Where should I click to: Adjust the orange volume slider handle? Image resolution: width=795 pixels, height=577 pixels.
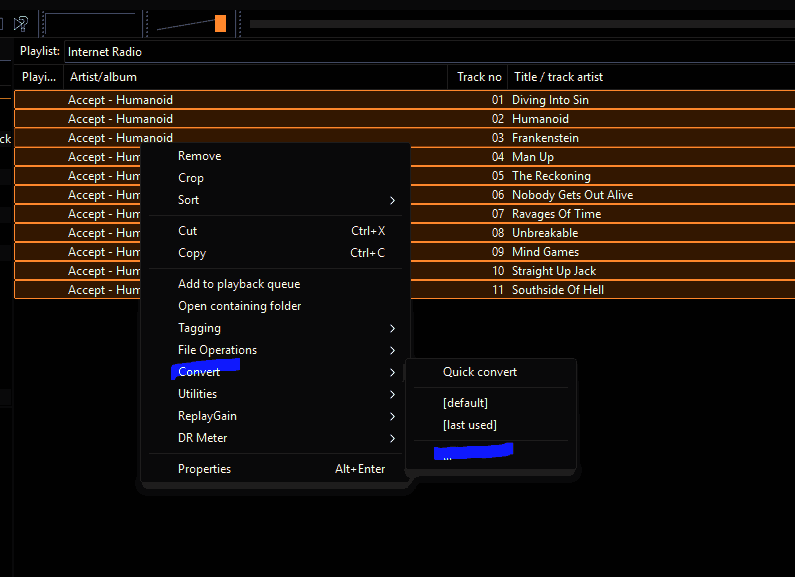click(x=221, y=23)
